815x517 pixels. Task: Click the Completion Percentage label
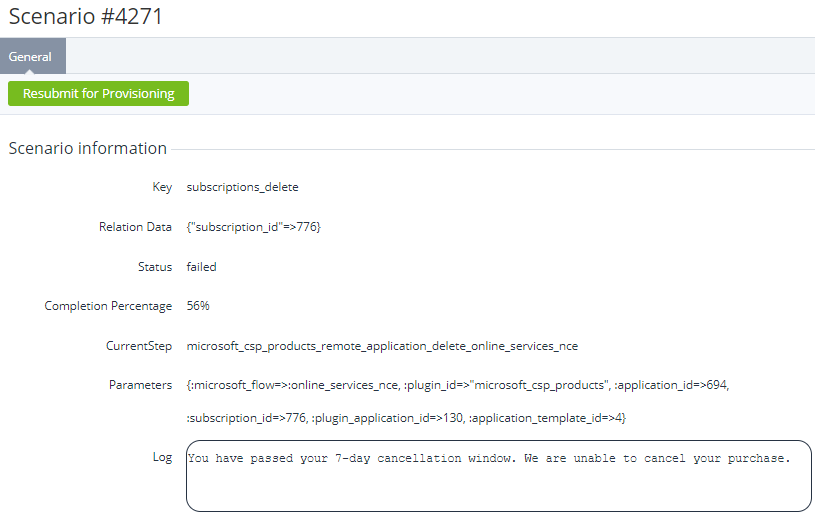pos(108,306)
